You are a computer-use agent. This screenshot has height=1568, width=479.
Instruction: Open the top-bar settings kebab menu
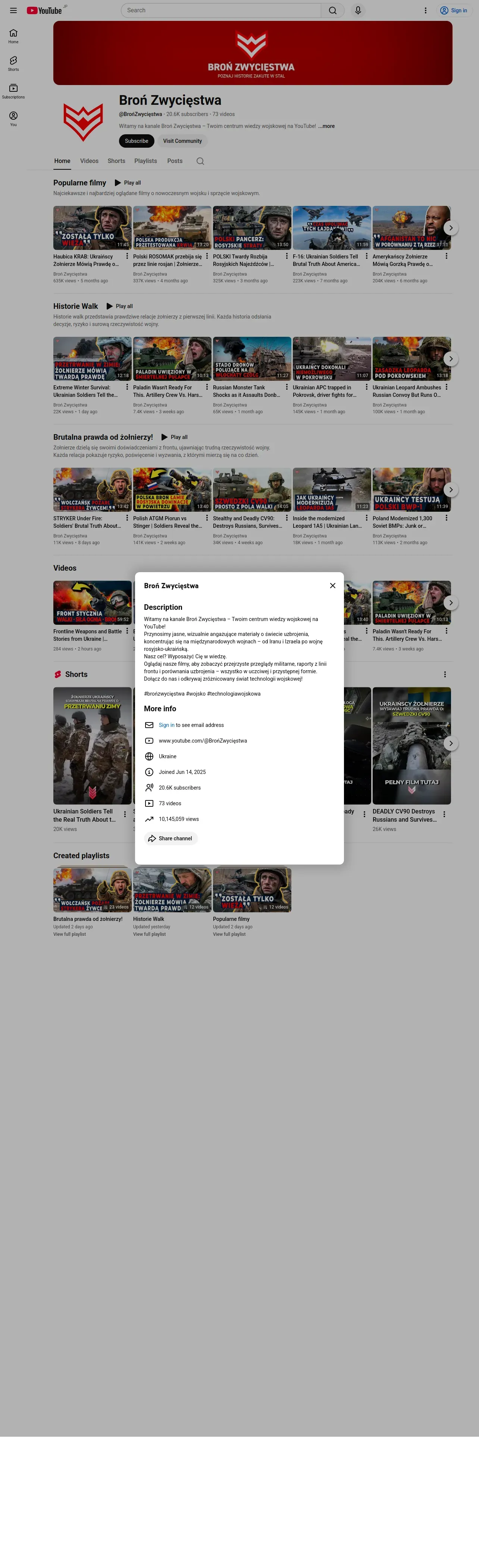point(425,10)
